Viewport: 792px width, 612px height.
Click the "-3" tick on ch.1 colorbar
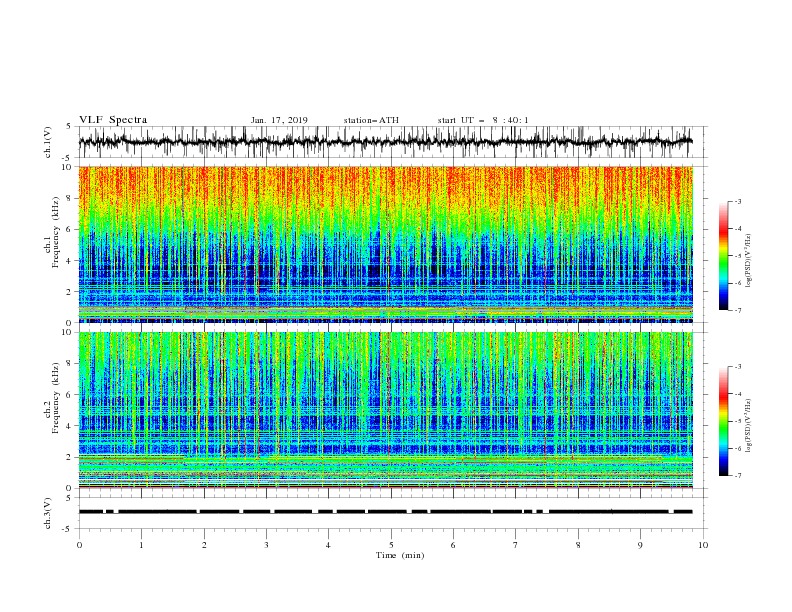(738, 201)
